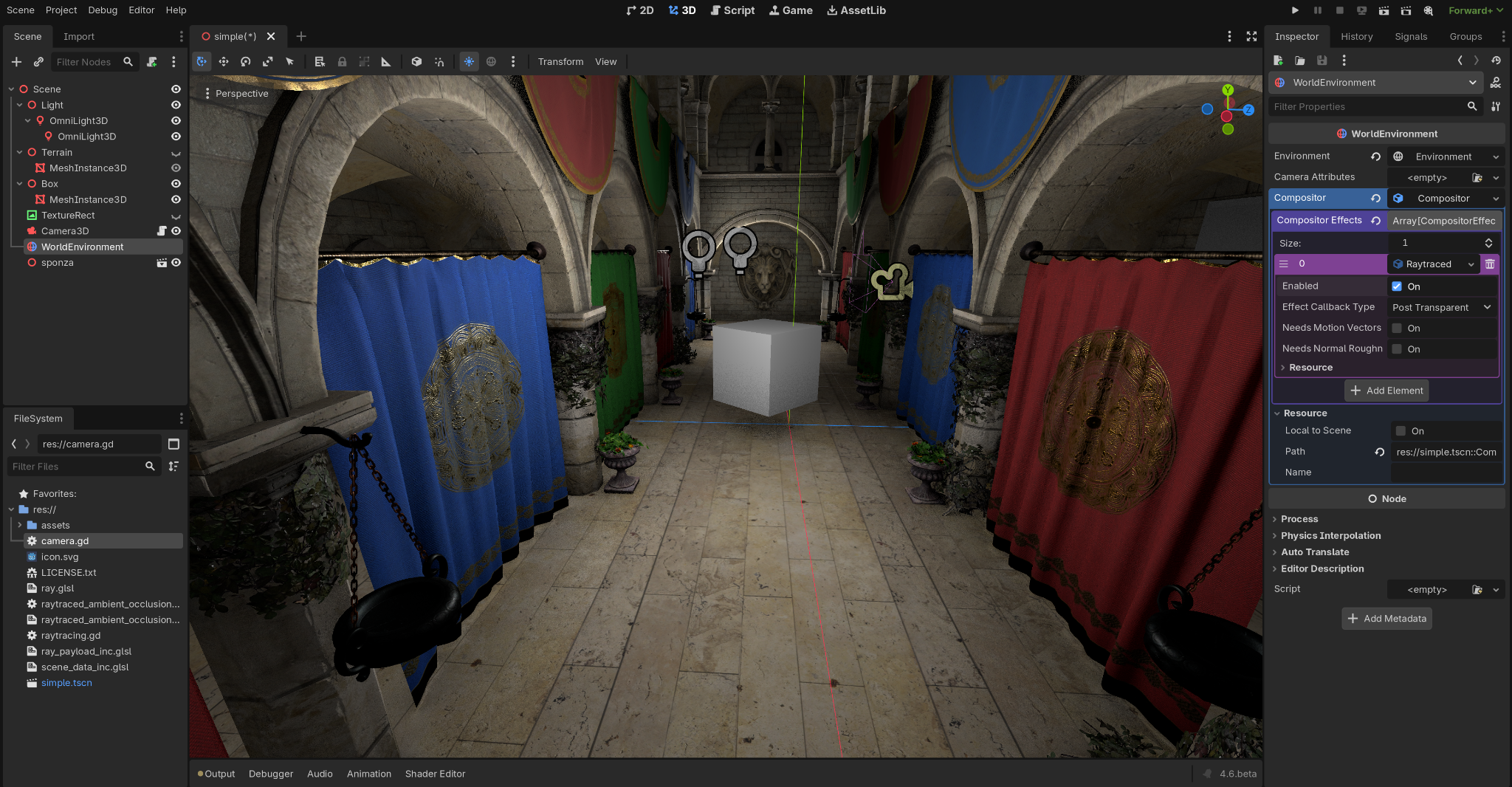
Task: Click the ruler measurement tool icon
Action: (x=386, y=62)
